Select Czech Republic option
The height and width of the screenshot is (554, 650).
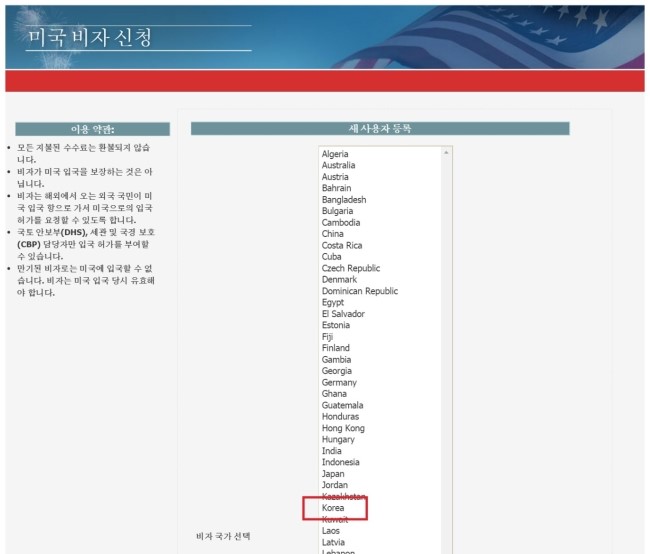pos(350,268)
